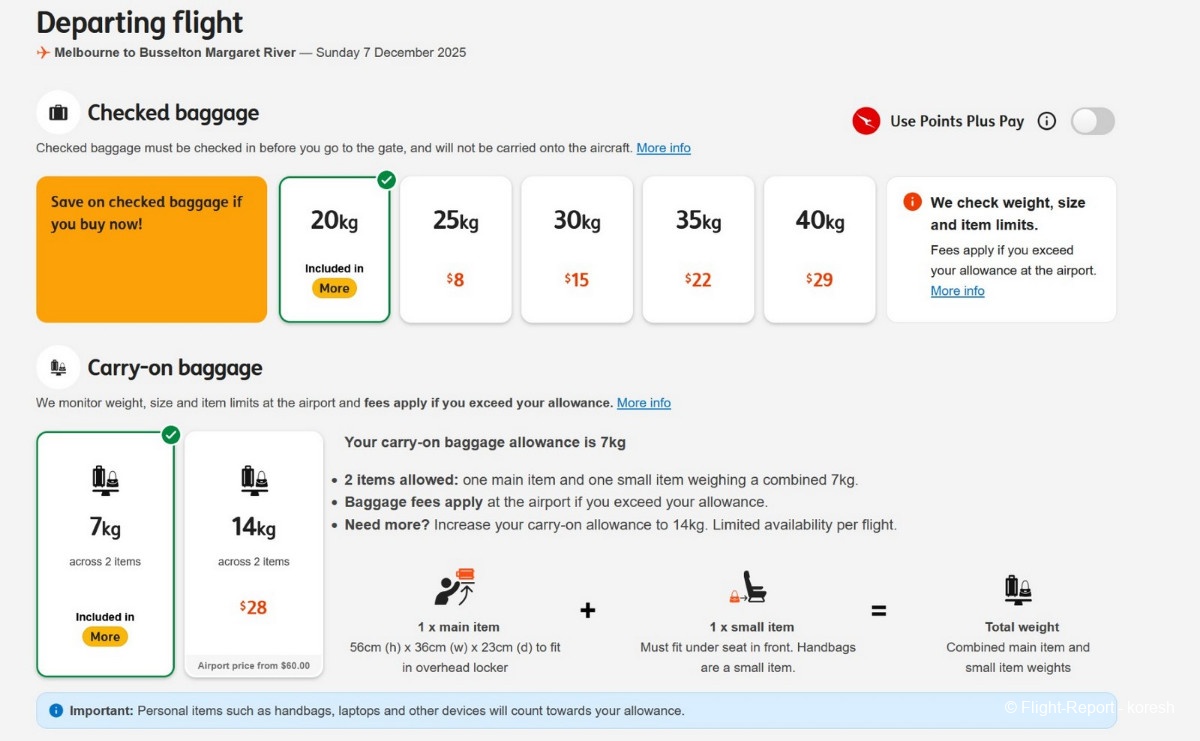
Task: Select the 25kg checked baggage for $8
Action: [x=455, y=250]
